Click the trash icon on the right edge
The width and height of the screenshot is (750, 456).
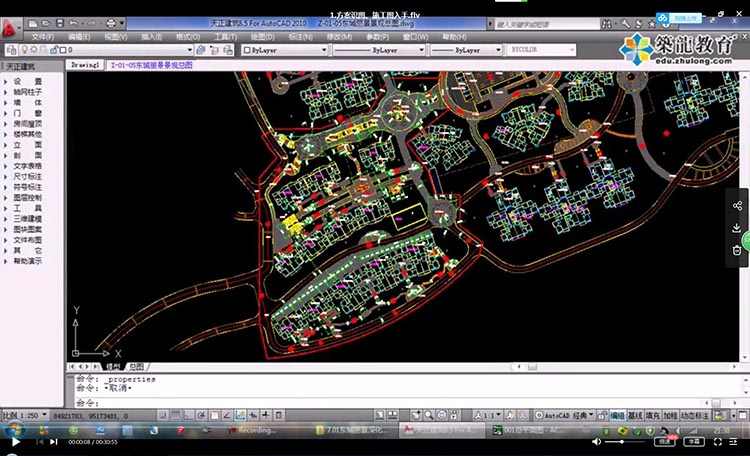(737, 250)
